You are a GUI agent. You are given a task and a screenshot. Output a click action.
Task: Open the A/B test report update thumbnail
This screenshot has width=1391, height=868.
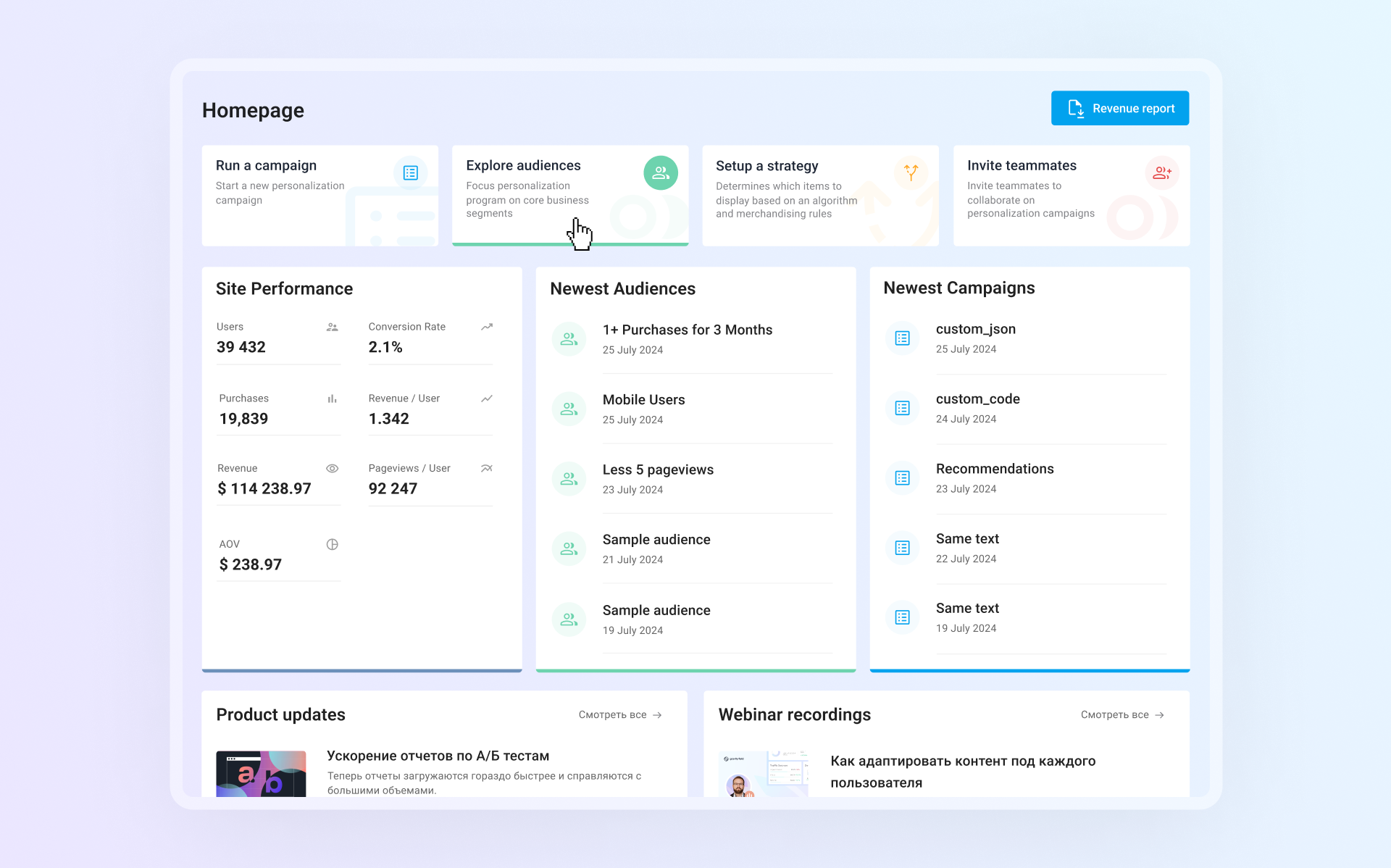click(261, 773)
